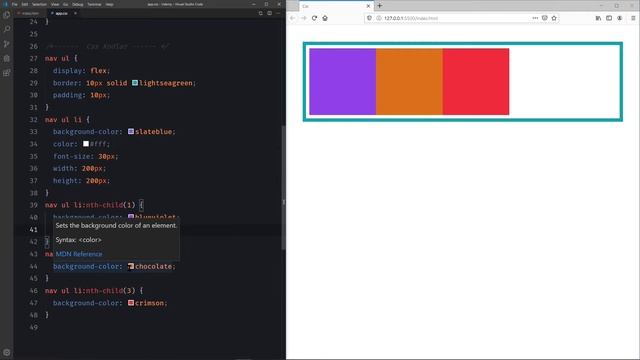
Task: Open the Edit menu in VS Code
Action: pyautogui.click(x=25, y=4)
